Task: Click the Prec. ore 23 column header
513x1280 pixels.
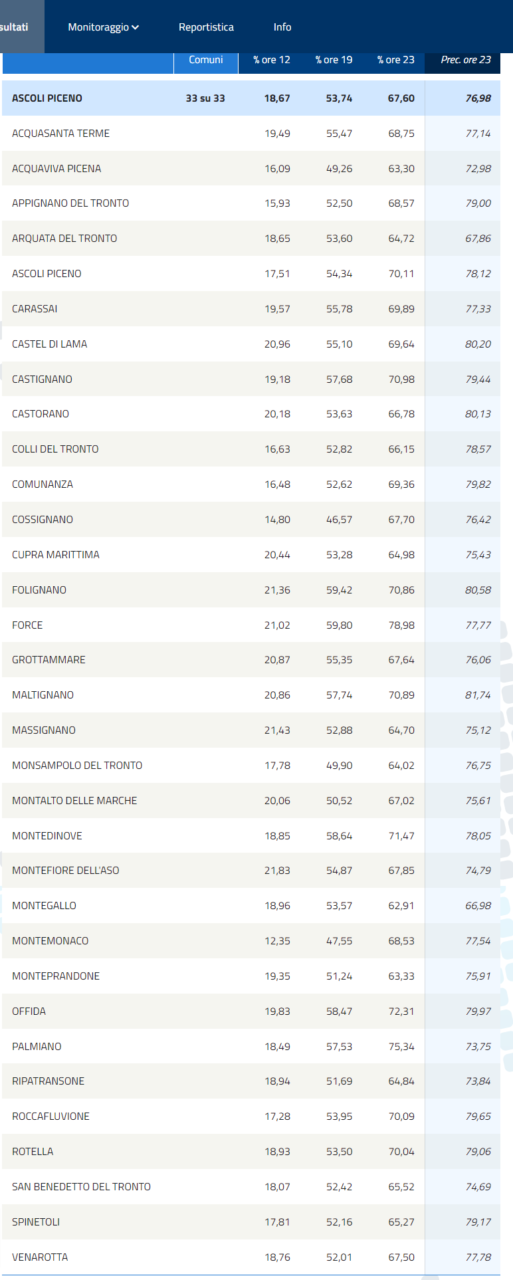Action: [x=465, y=60]
